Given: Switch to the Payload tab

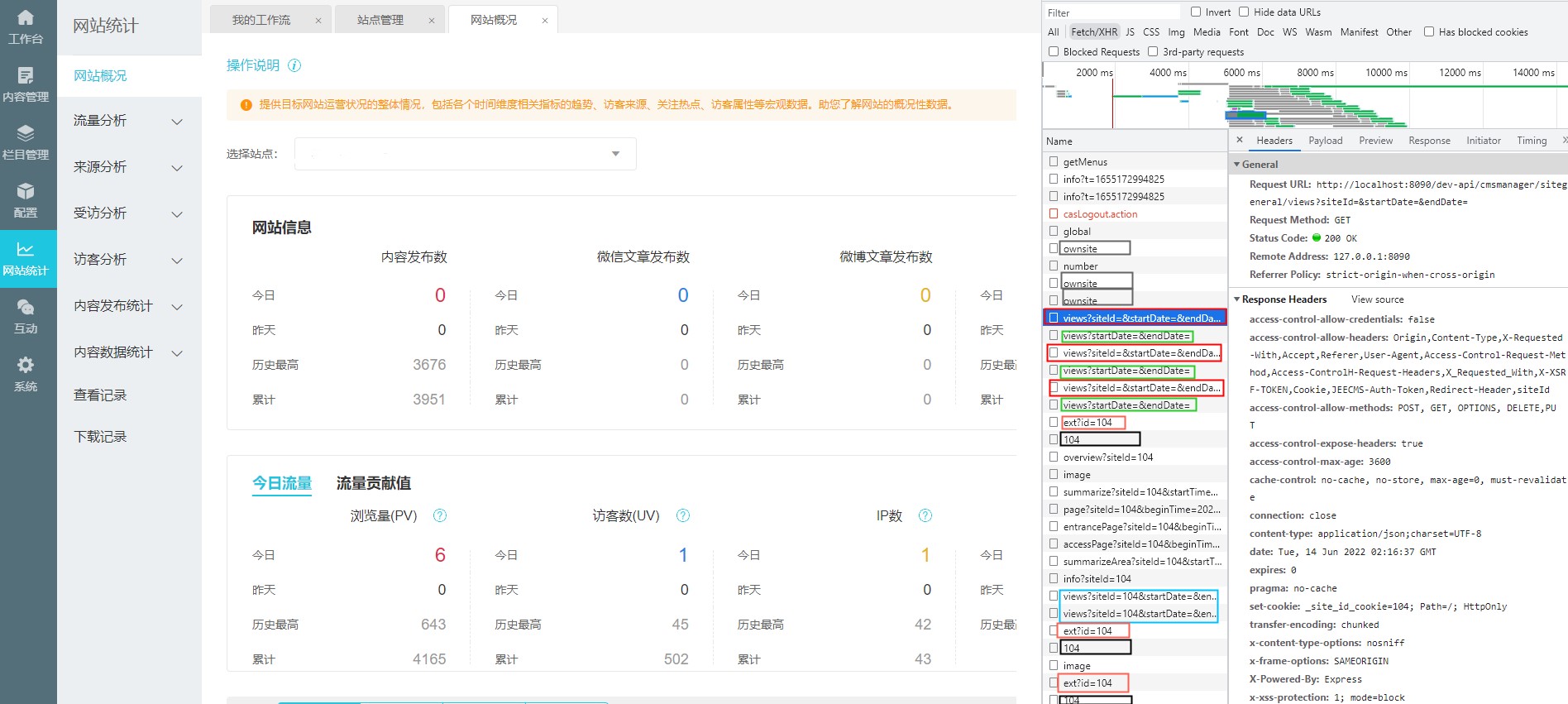Looking at the screenshot, I should pyautogui.click(x=1325, y=141).
